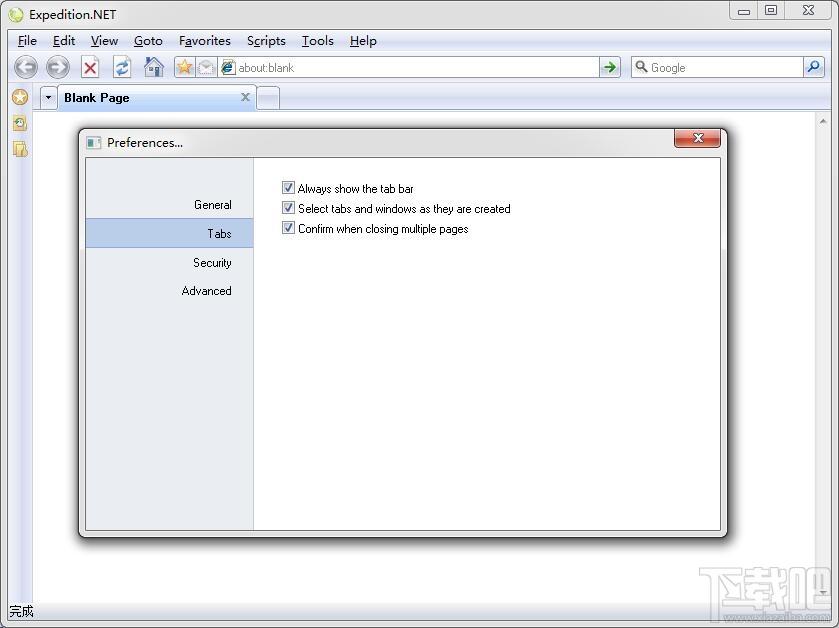Image resolution: width=839 pixels, height=628 pixels.
Task: Click the page icon in address bar
Action: (x=228, y=67)
